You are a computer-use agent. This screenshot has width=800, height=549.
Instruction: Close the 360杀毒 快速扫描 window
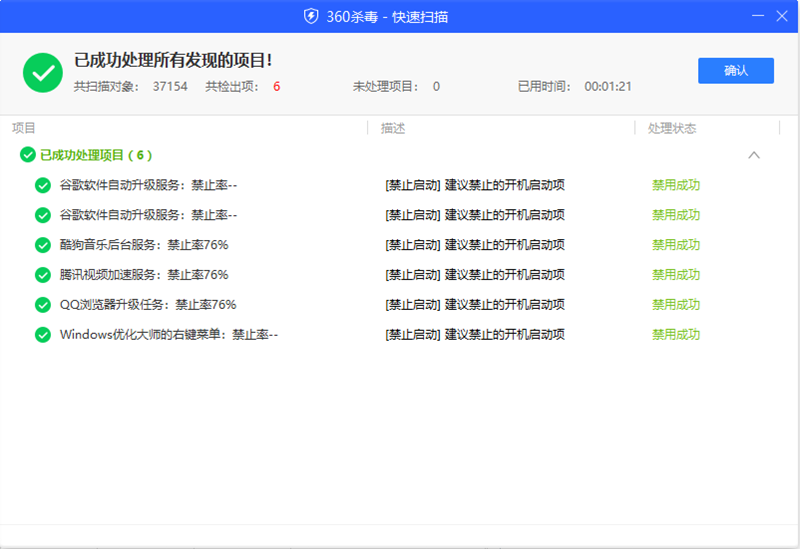point(782,16)
